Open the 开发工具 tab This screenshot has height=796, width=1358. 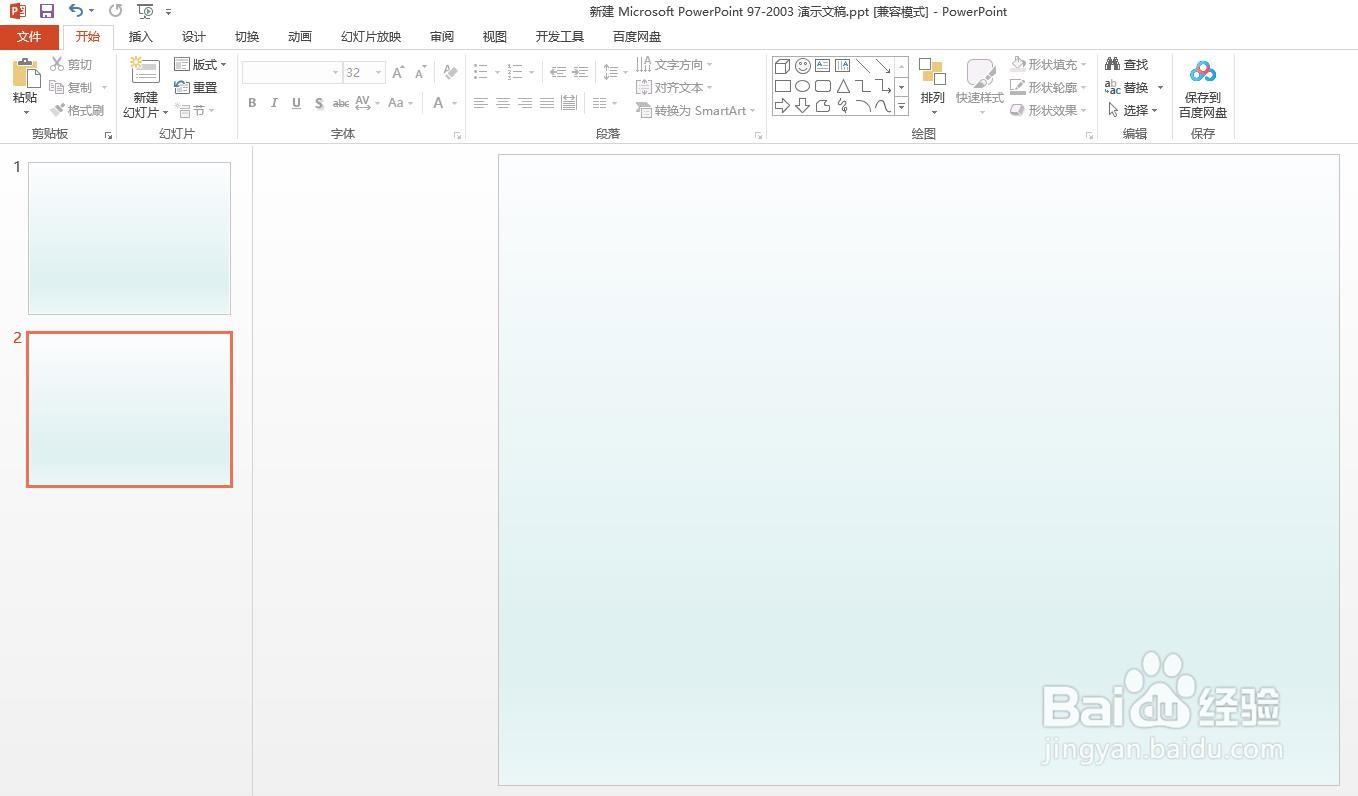point(560,37)
